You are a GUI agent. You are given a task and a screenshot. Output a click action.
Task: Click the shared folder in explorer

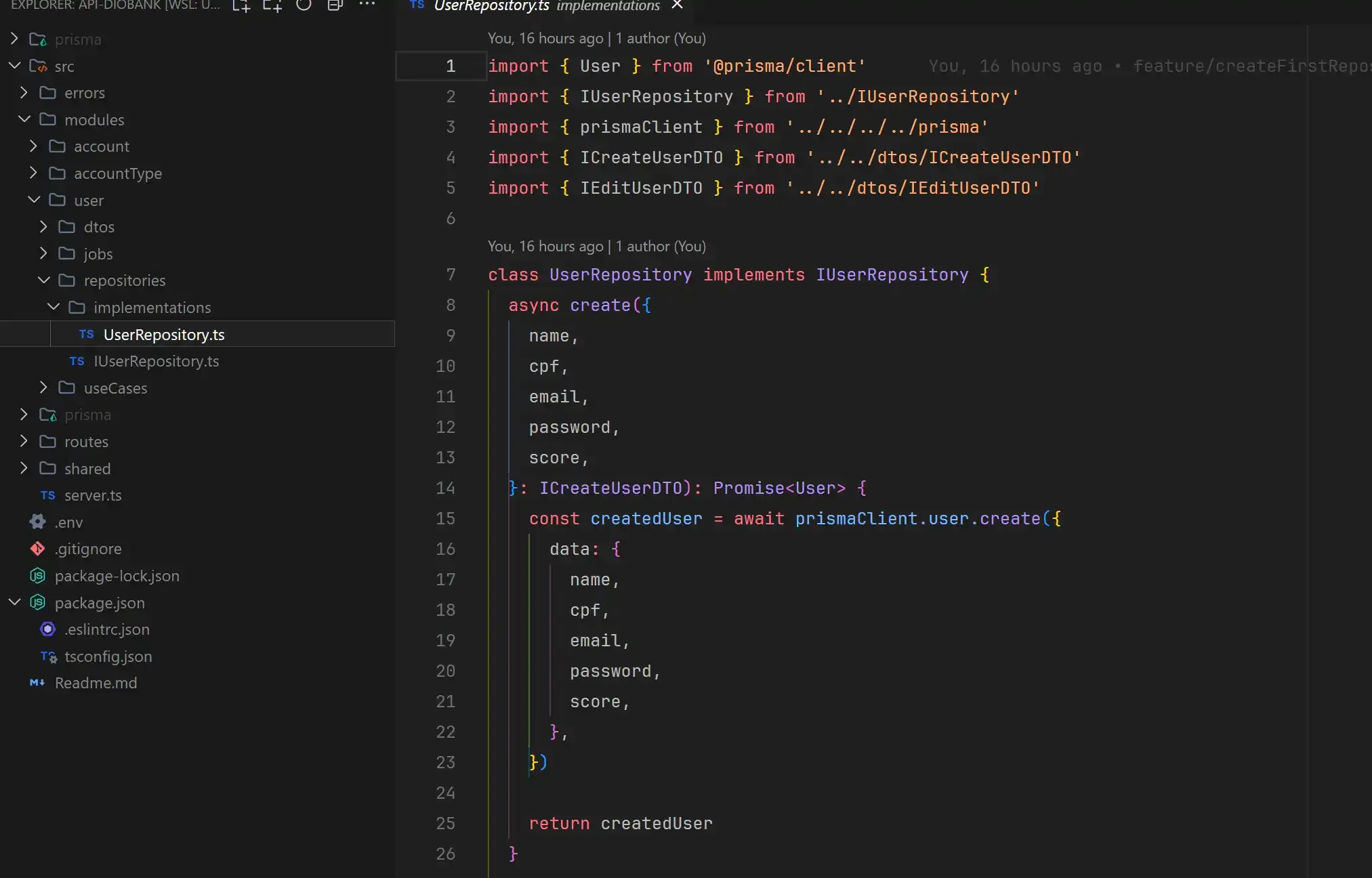click(87, 468)
